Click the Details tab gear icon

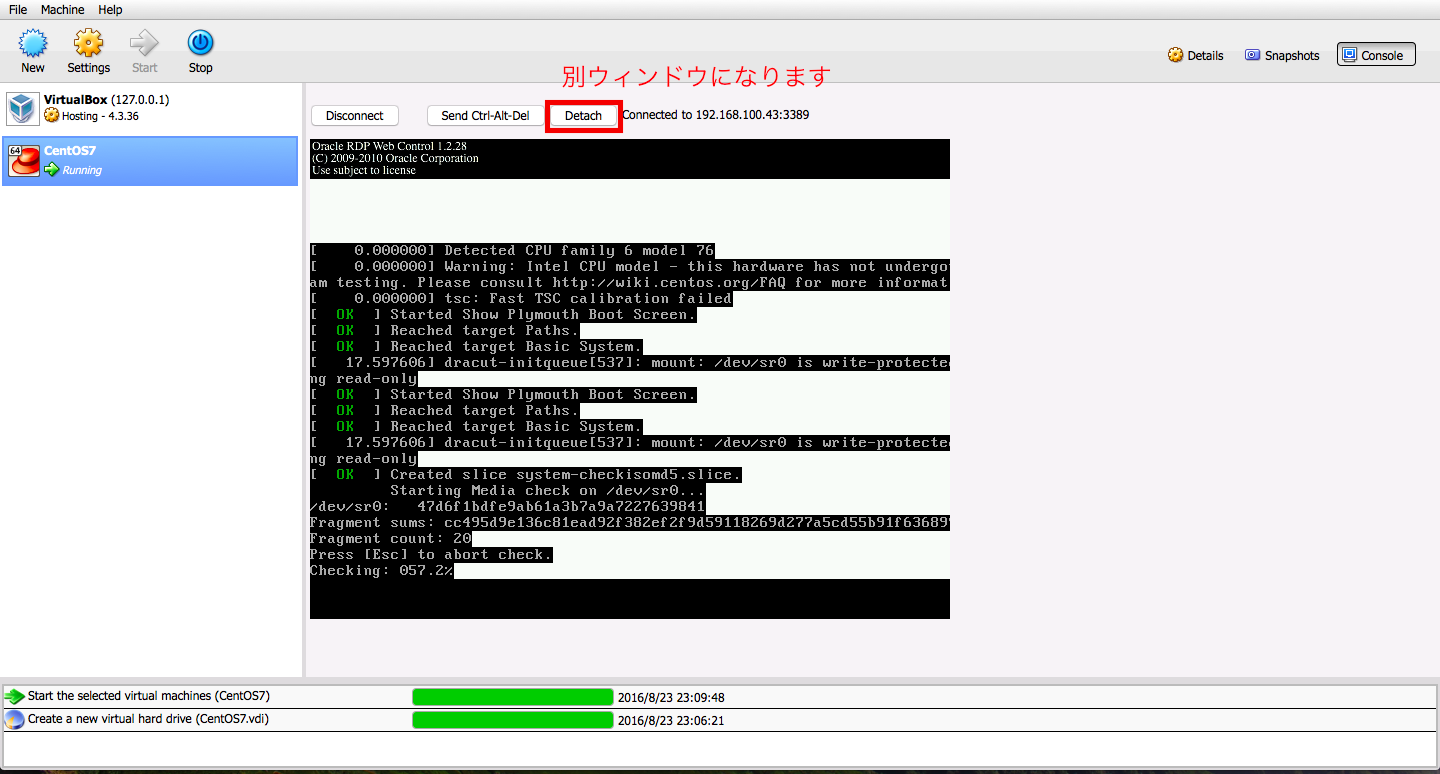pos(1176,55)
